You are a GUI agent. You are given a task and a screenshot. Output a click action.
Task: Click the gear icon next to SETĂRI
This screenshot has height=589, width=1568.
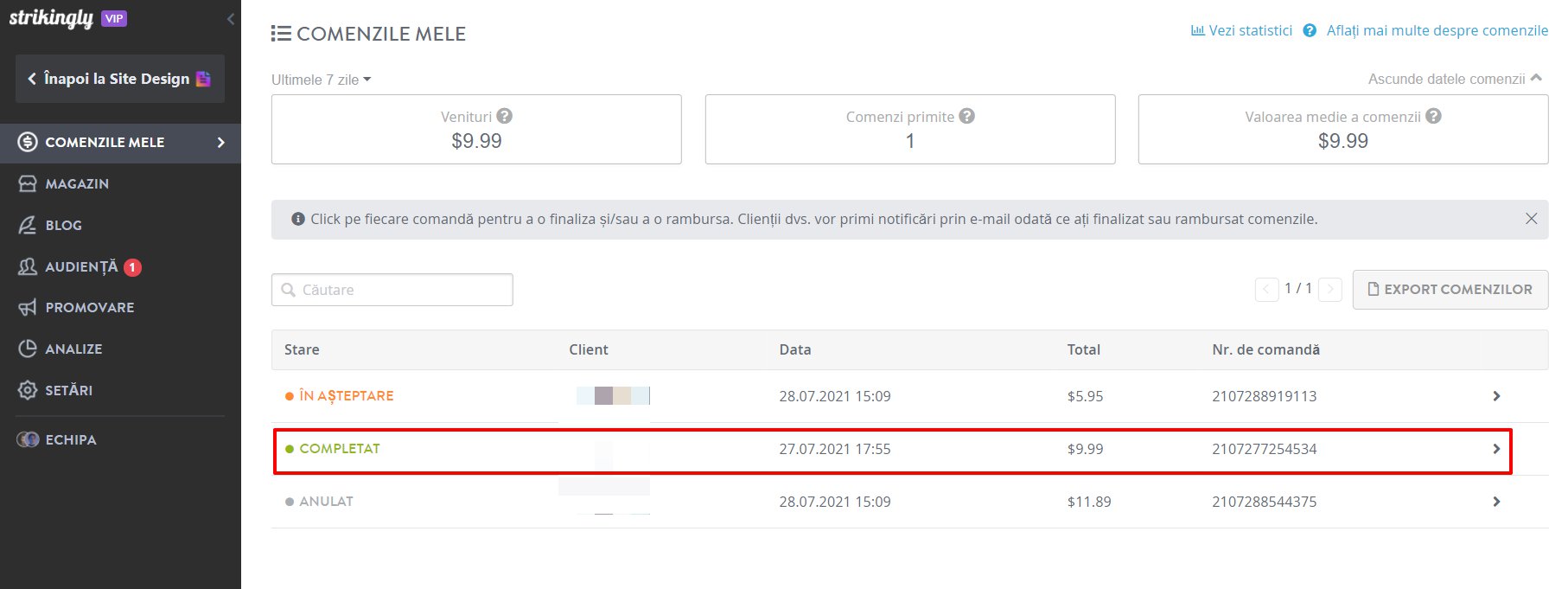coord(28,390)
